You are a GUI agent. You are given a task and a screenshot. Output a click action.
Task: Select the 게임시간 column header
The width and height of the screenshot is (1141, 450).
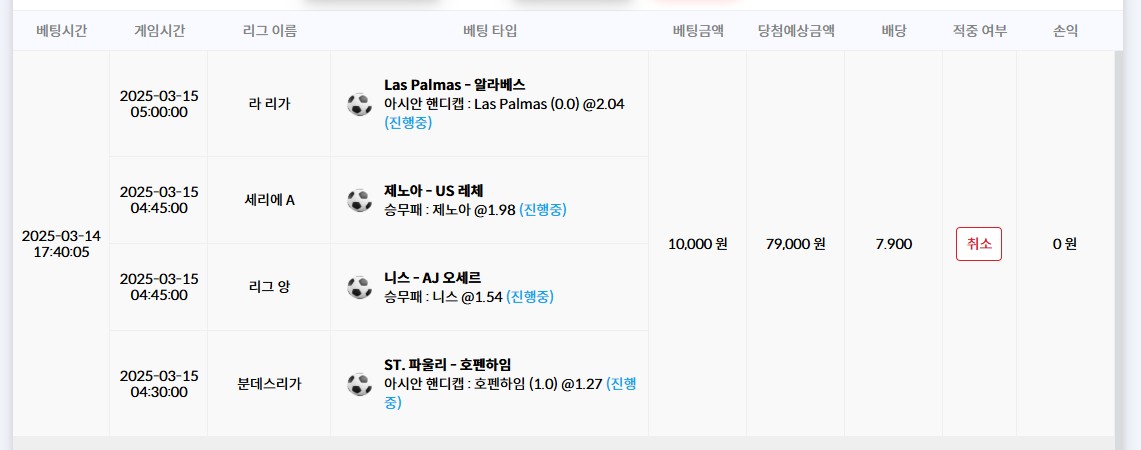point(159,31)
